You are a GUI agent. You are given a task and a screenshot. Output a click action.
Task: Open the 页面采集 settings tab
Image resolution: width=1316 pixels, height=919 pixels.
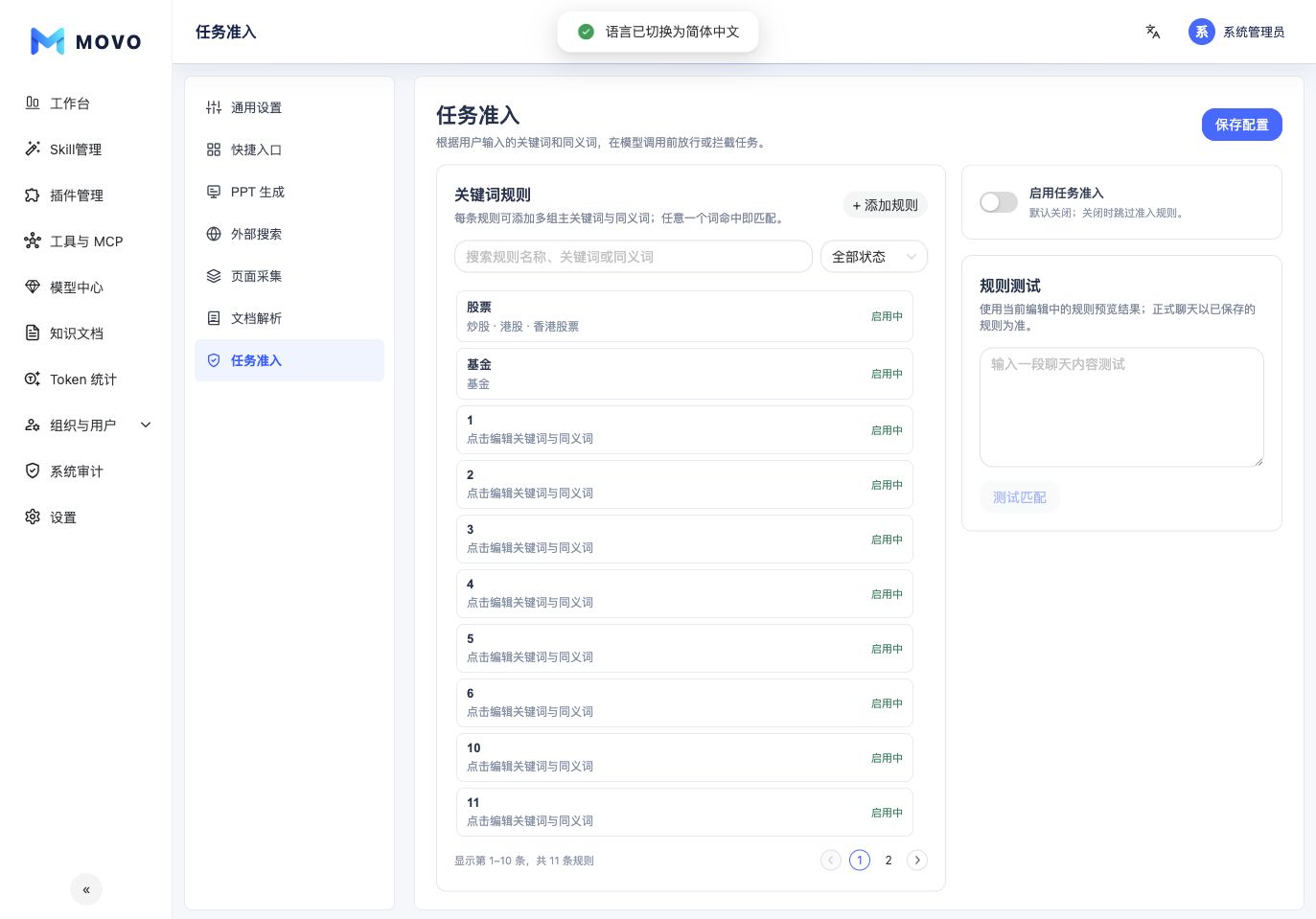[289, 276]
